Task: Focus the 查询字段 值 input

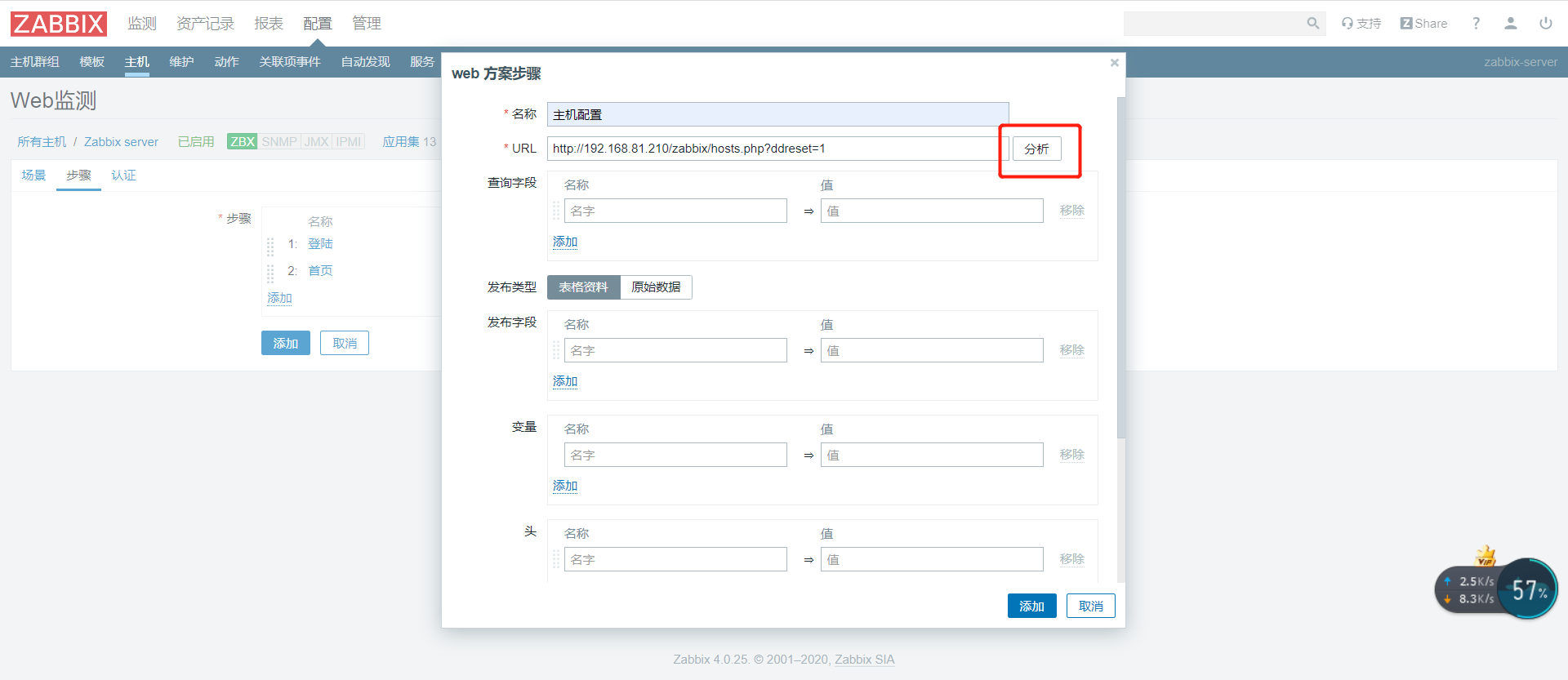Action: pyautogui.click(x=932, y=211)
